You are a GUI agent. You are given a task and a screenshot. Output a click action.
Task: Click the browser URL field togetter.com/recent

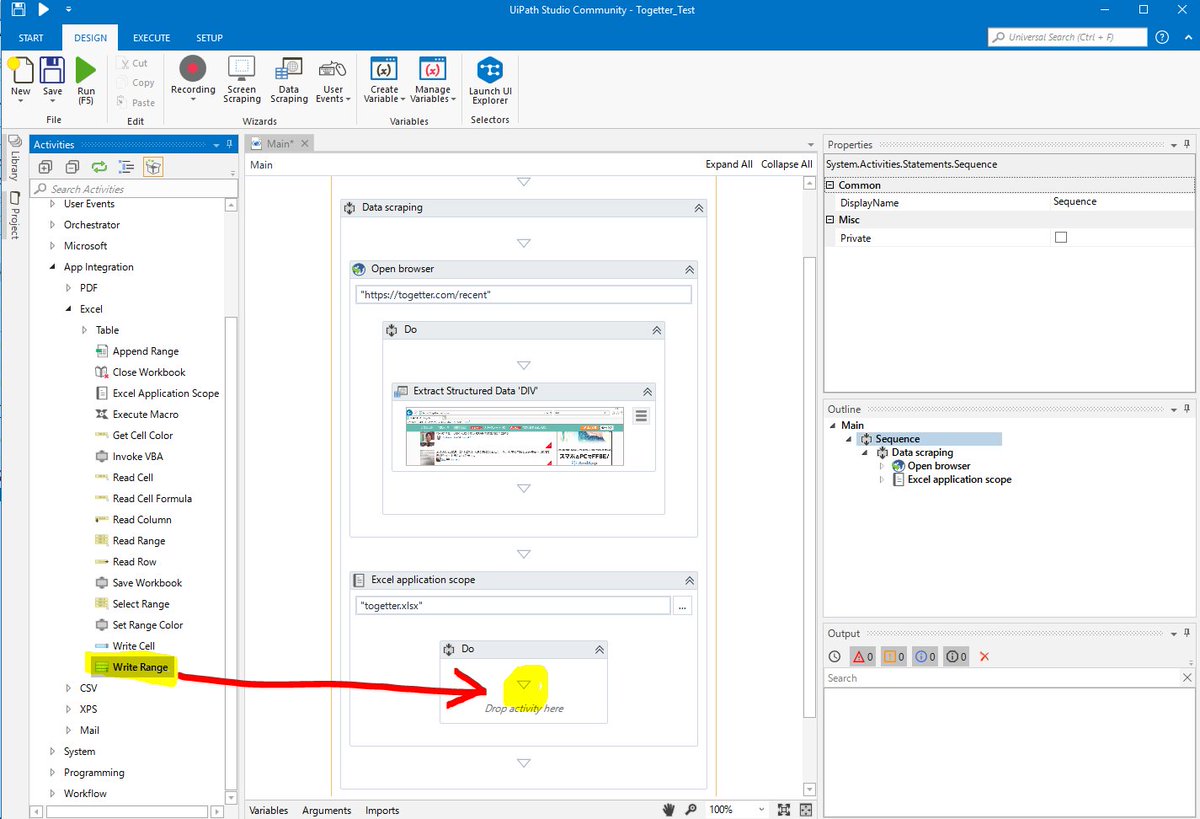tap(524, 294)
